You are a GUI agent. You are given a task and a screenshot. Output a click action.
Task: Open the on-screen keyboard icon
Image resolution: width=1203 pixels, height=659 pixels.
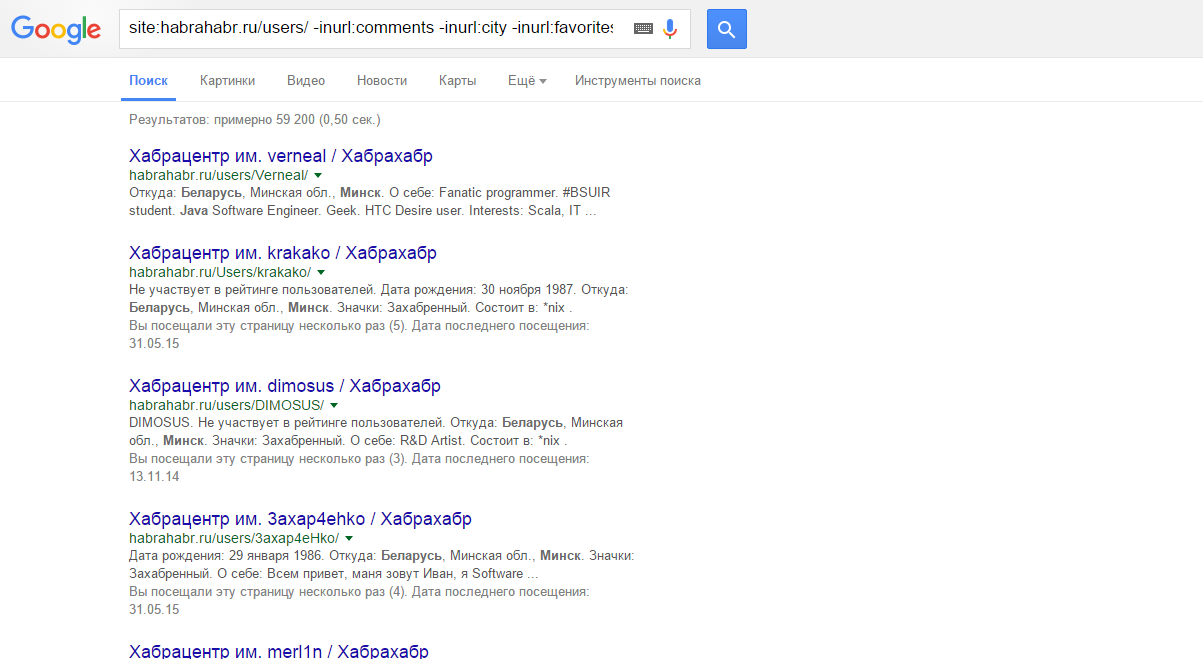pyautogui.click(x=643, y=29)
